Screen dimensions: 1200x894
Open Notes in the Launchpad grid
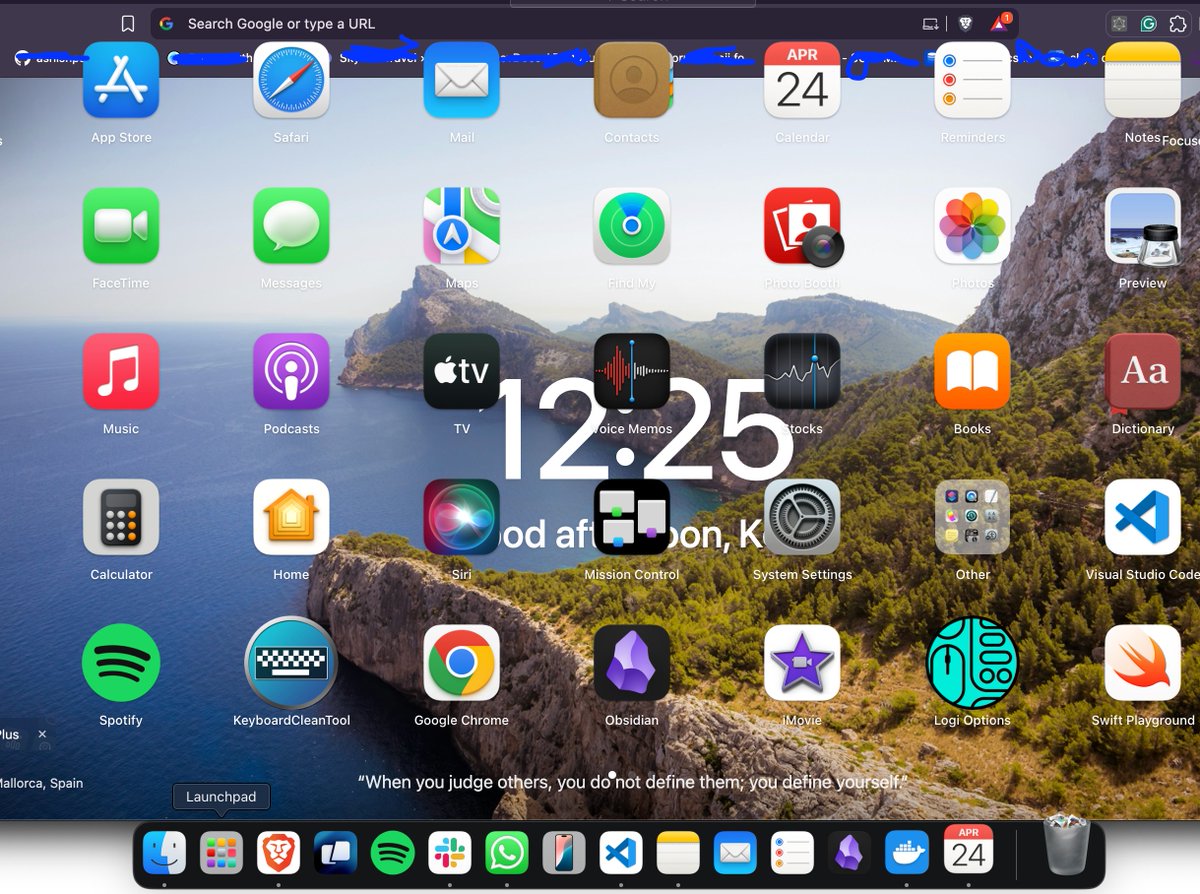[x=1142, y=80]
